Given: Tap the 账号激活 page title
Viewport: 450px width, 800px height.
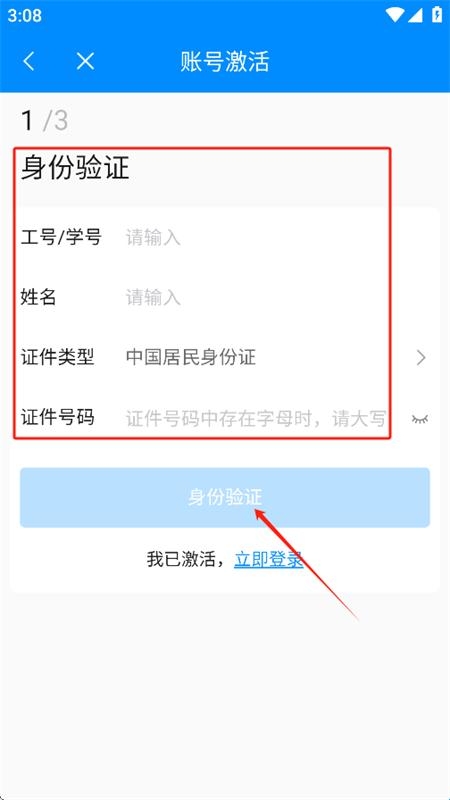Looking at the screenshot, I should tap(225, 62).
